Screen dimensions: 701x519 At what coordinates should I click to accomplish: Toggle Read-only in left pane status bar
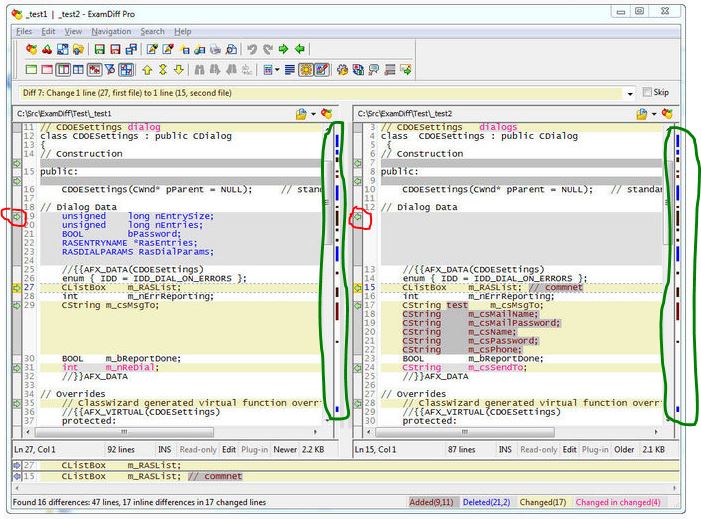point(198,449)
